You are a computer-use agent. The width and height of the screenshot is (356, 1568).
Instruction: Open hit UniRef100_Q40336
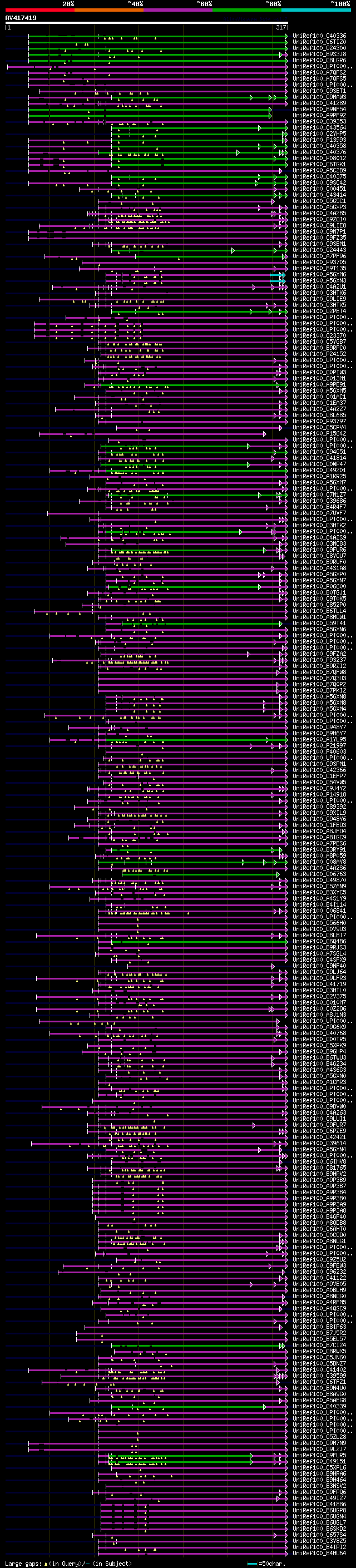point(319,36)
